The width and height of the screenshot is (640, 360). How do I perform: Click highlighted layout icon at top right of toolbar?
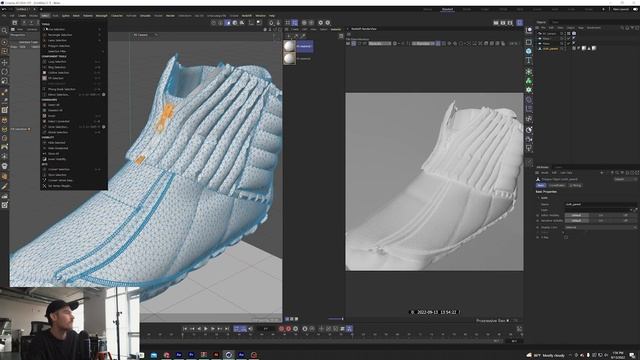520,23
